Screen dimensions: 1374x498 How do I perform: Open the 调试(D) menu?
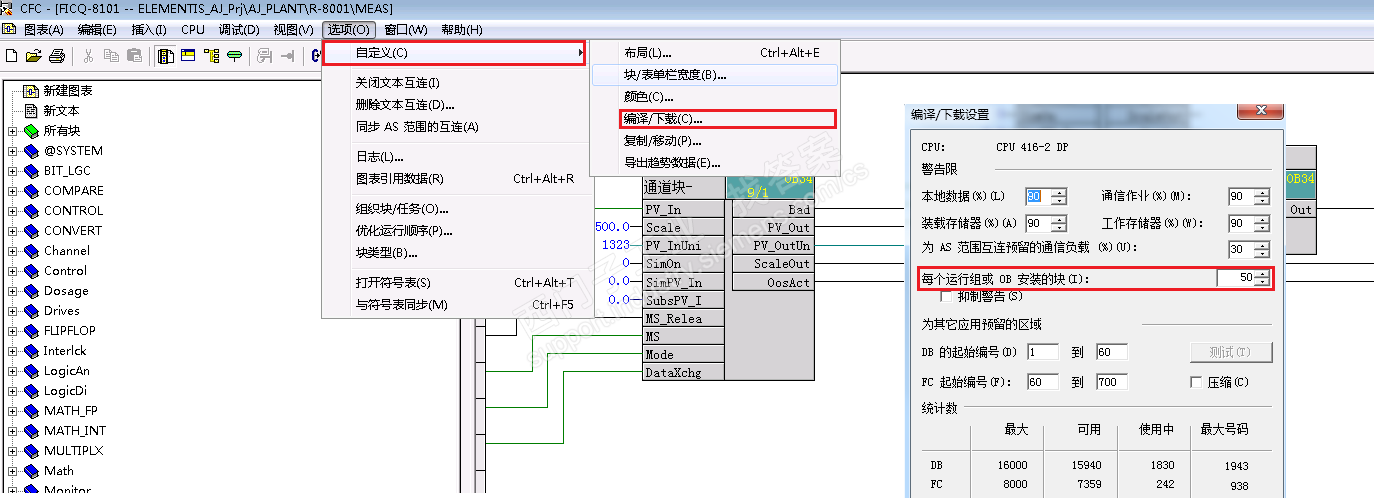click(239, 30)
